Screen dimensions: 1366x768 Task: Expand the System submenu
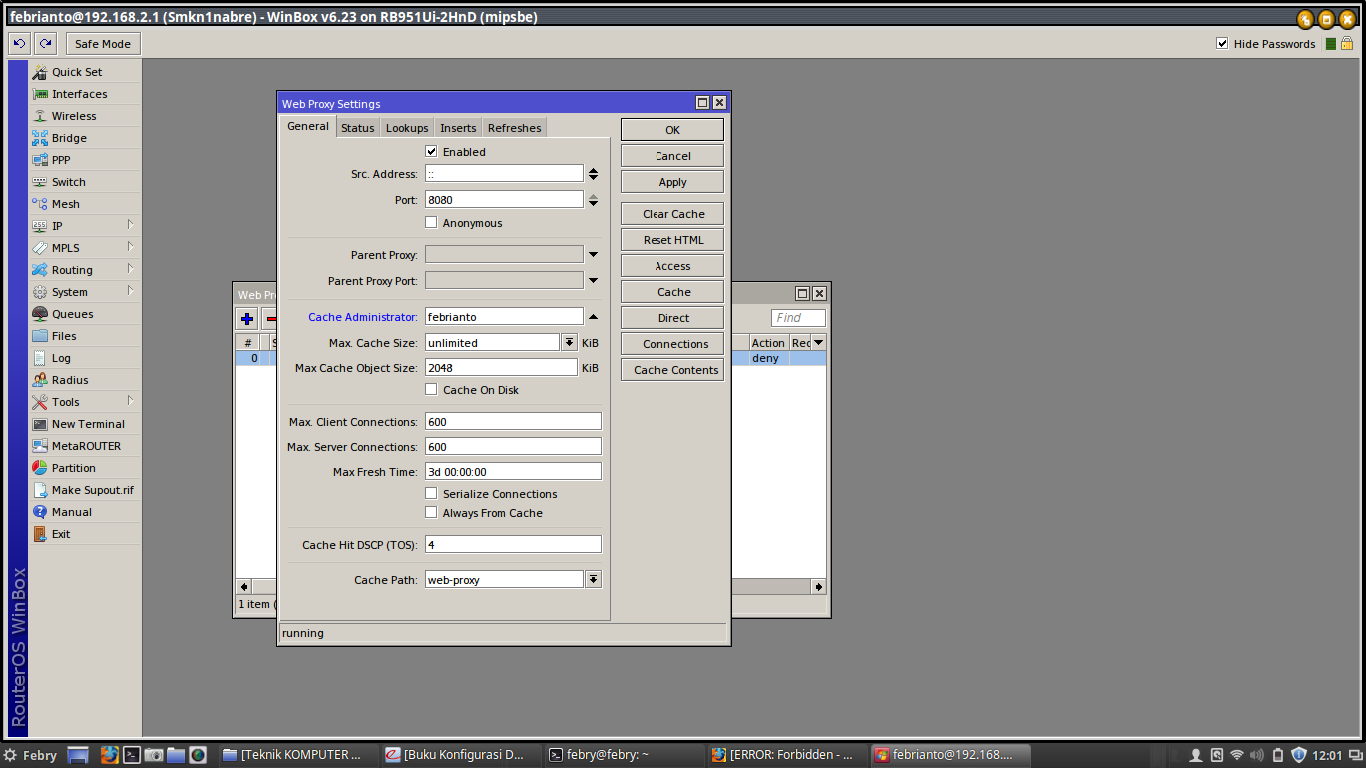[130, 291]
